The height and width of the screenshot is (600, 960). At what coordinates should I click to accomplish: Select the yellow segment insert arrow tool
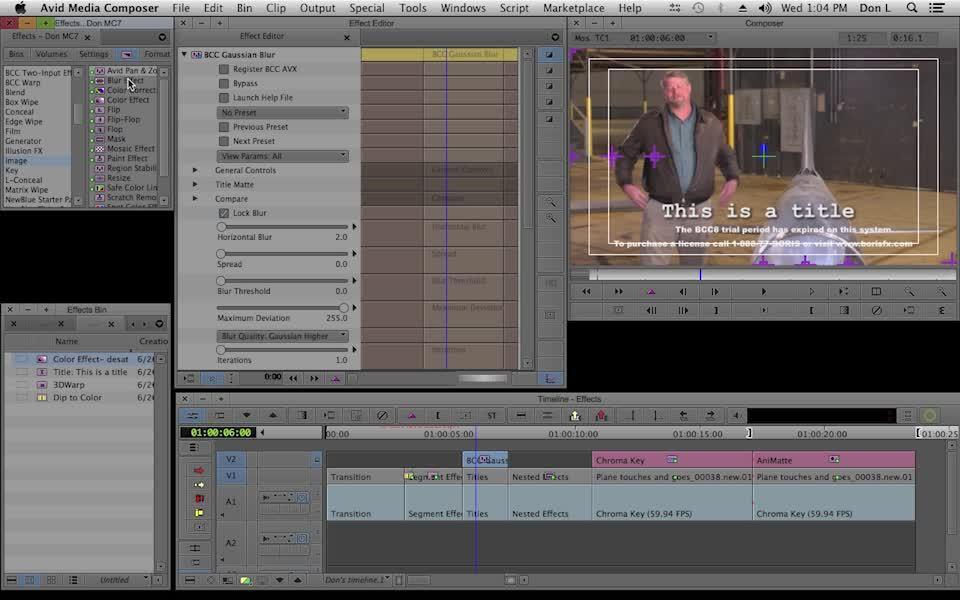click(199, 484)
